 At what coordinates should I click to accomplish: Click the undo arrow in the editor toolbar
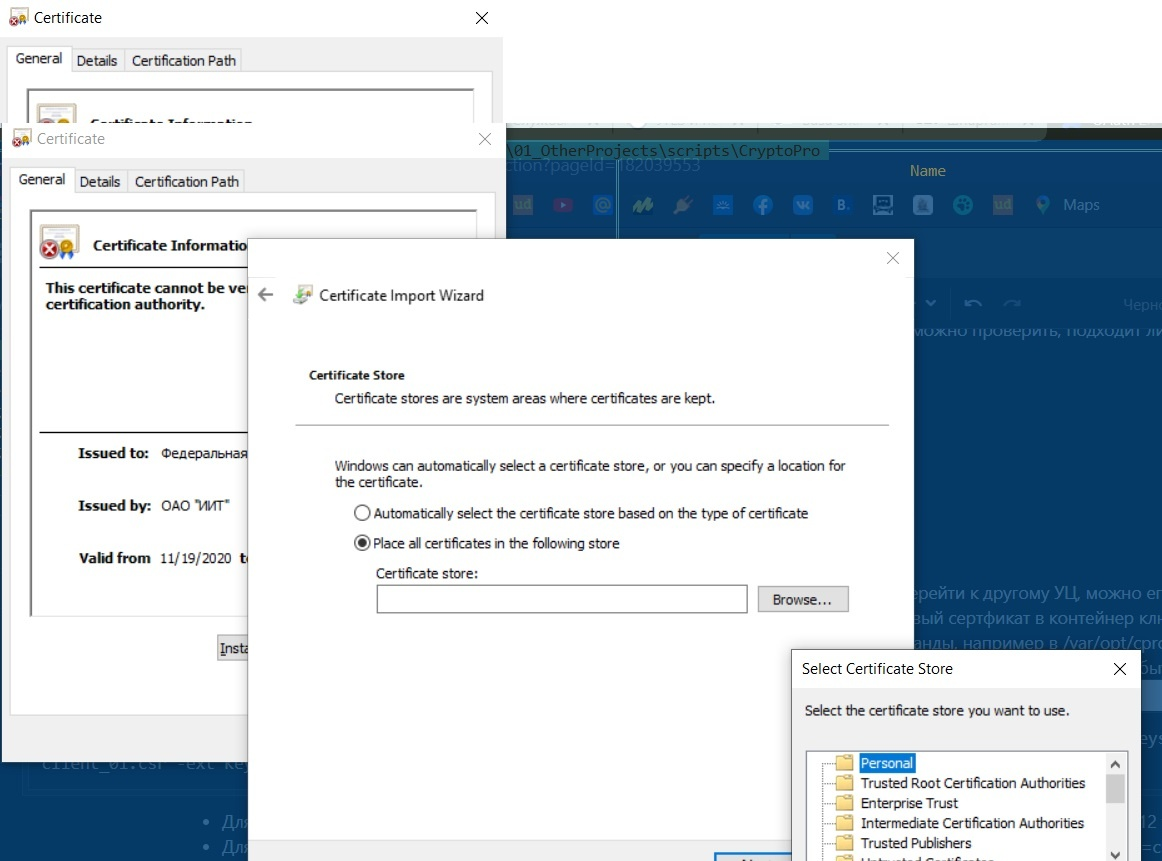tap(973, 303)
